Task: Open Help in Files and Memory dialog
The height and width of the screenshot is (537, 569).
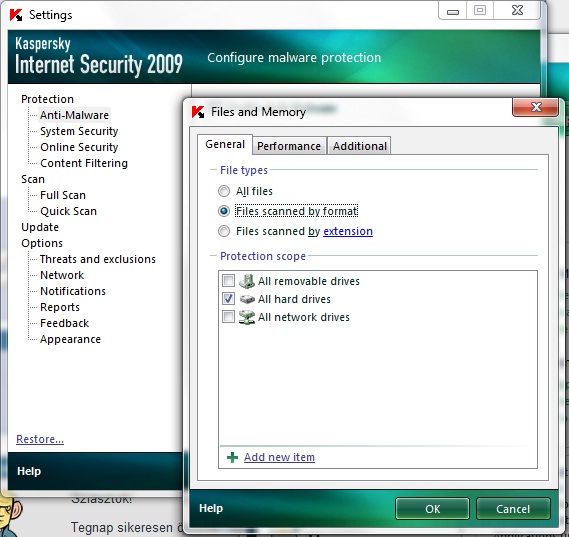Action: click(211, 508)
